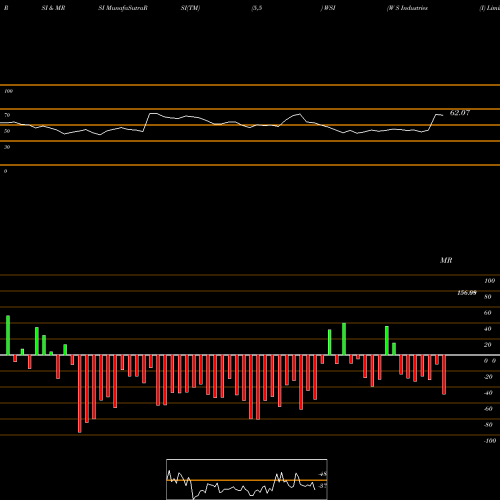Click the RSI value 62.07 label
Viewport: 500px width, 500px height.
pos(460,113)
